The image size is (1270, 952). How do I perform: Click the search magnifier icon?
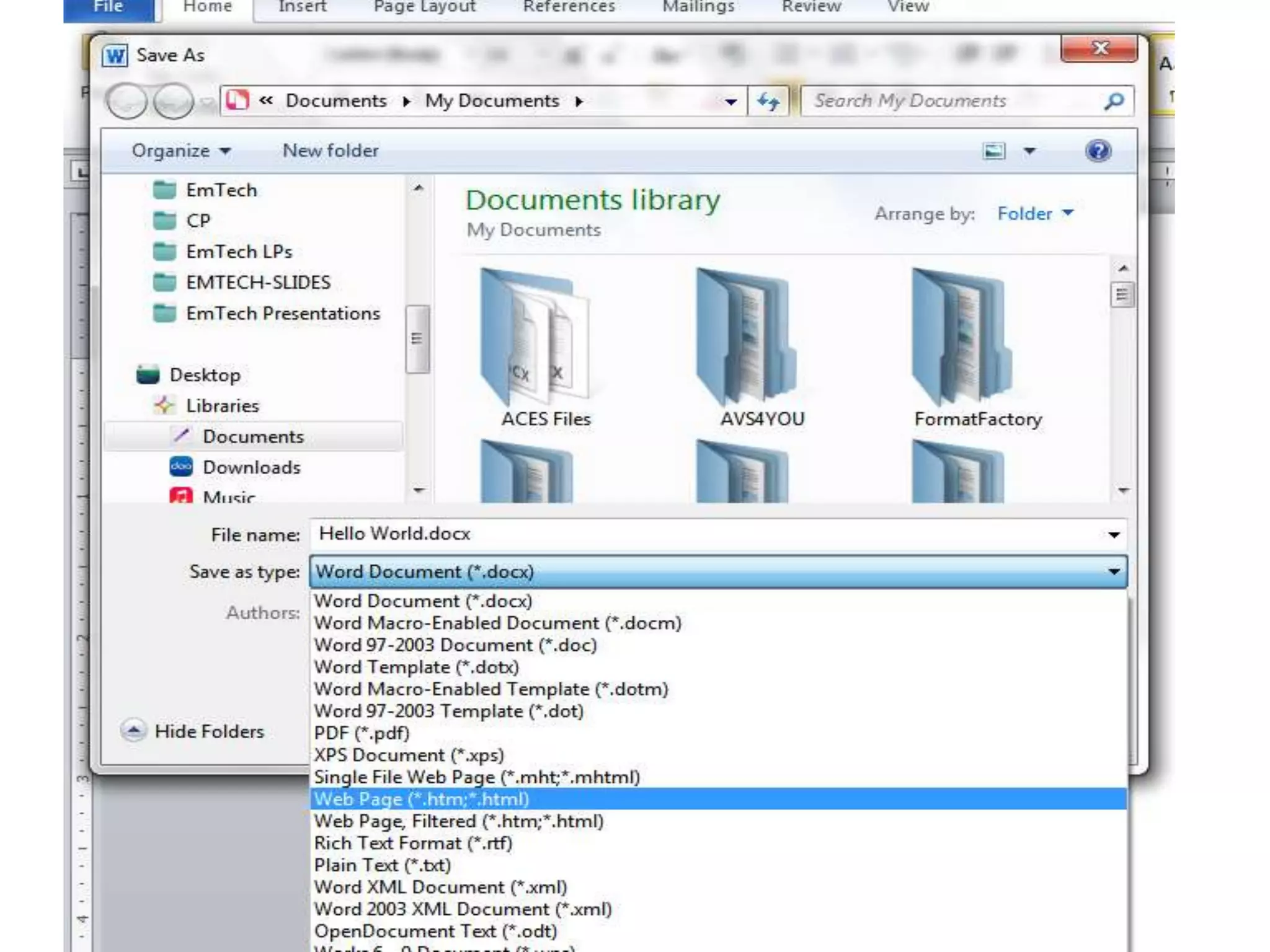coord(1114,101)
